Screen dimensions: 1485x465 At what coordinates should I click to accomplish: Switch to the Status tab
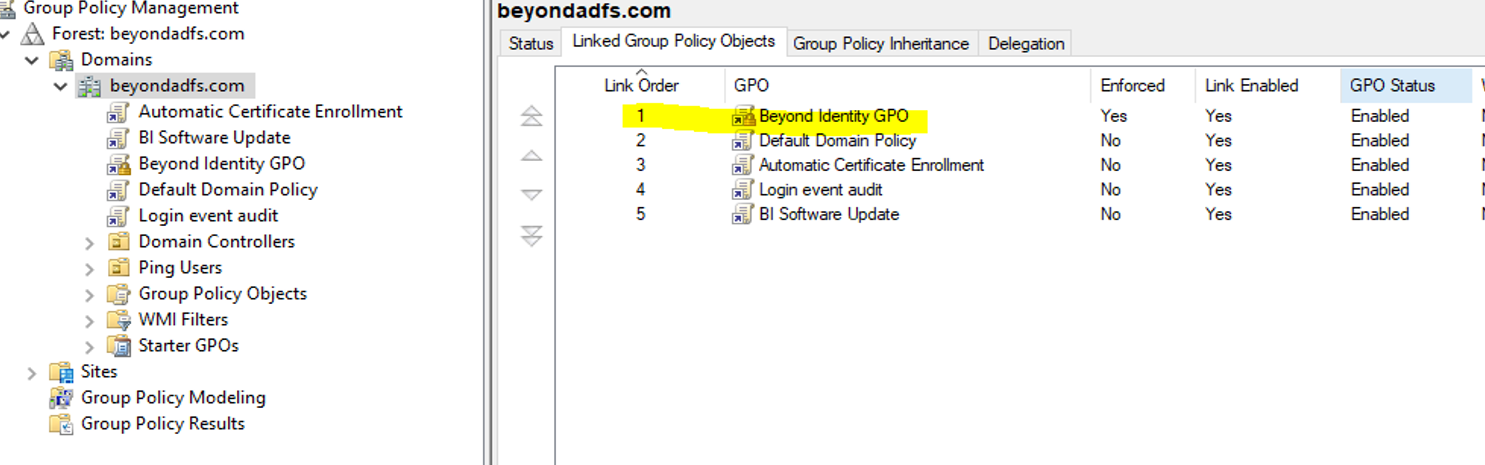(530, 43)
